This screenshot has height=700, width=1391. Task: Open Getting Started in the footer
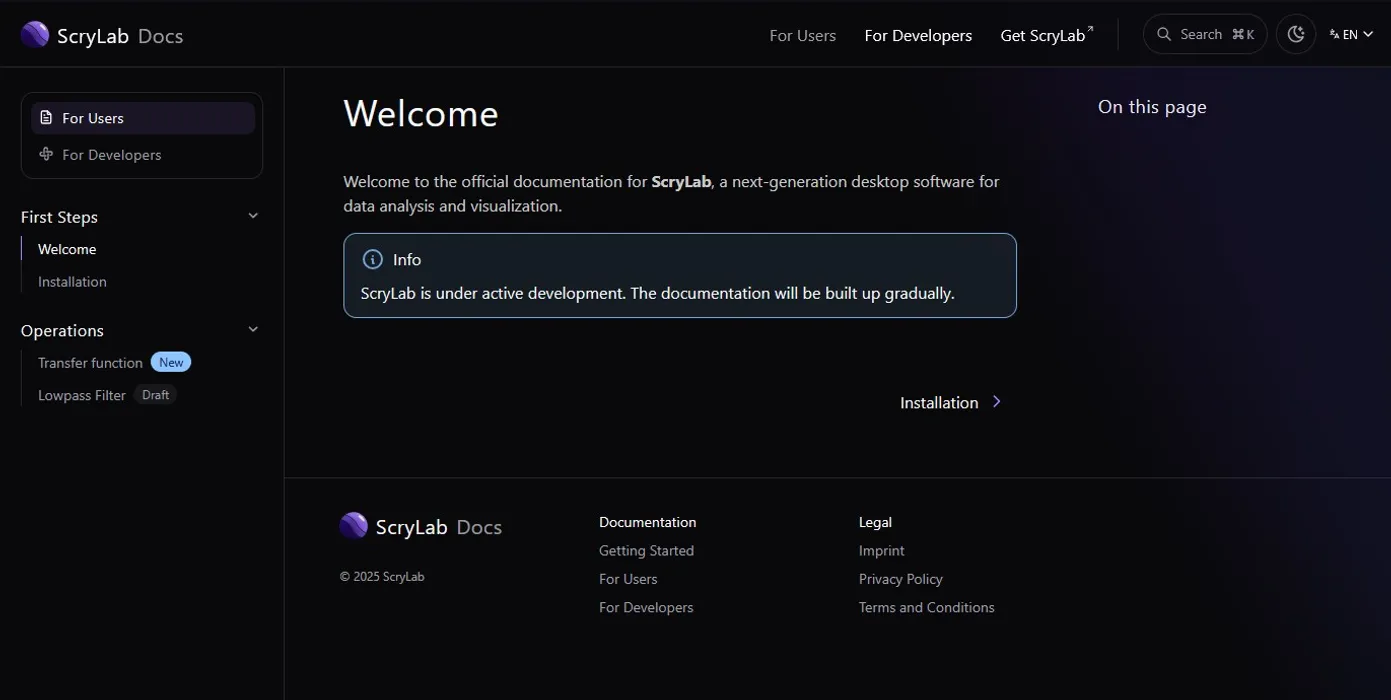coord(646,550)
